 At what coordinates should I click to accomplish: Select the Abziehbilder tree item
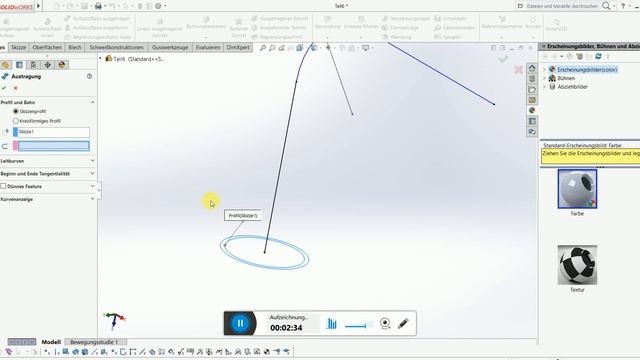point(572,87)
